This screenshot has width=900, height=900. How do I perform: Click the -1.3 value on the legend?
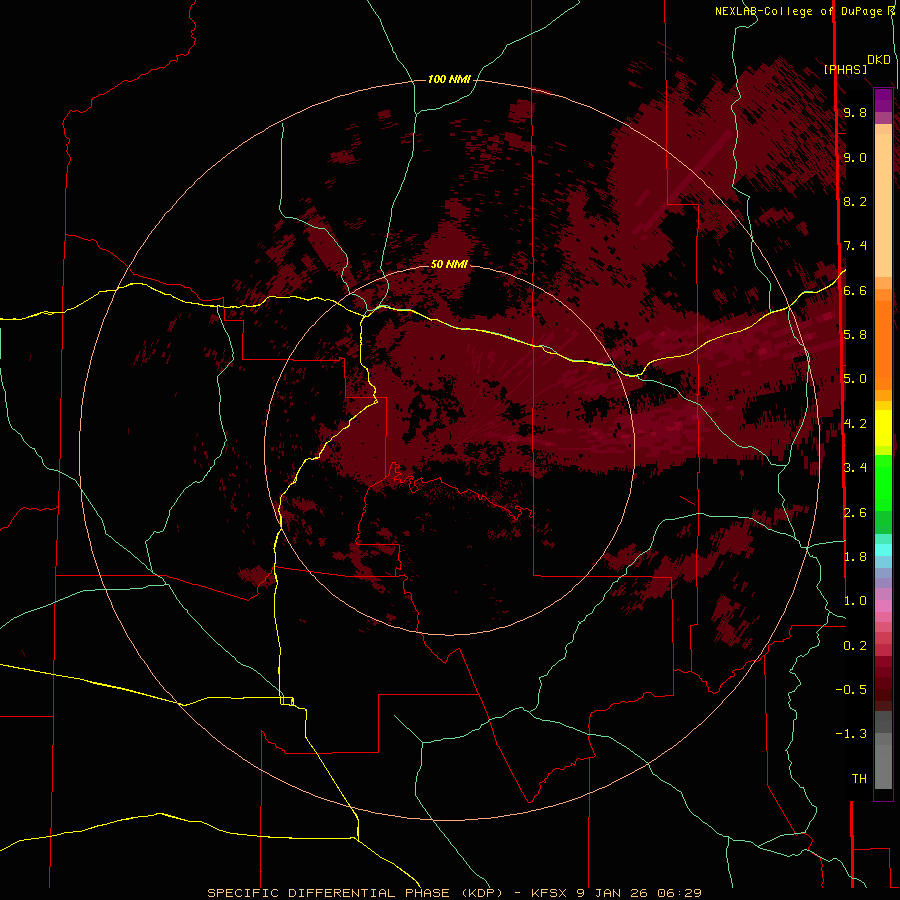click(x=851, y=734)
